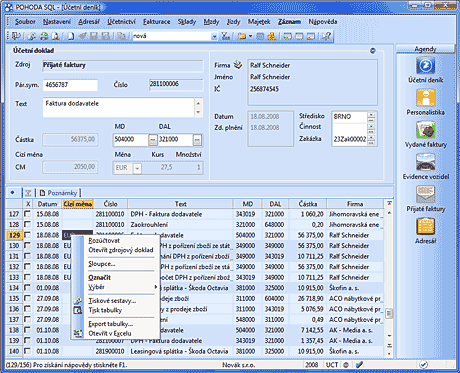The width and height of the screenshot is (460, 373).
Task: Open the Personalistika agenda icon
Action: pos(425,98)
